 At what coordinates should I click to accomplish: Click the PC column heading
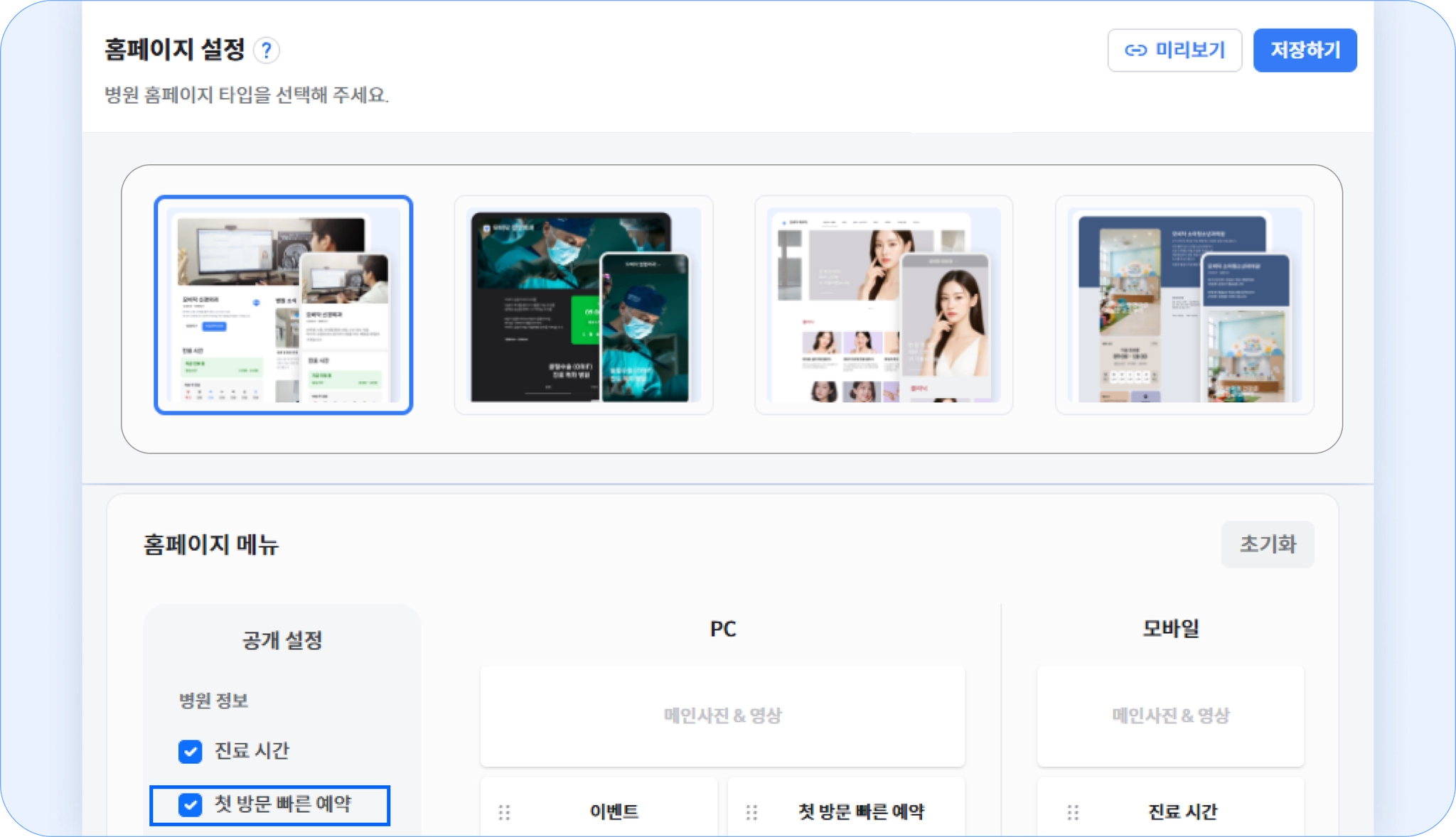click(x=722, y=629)
